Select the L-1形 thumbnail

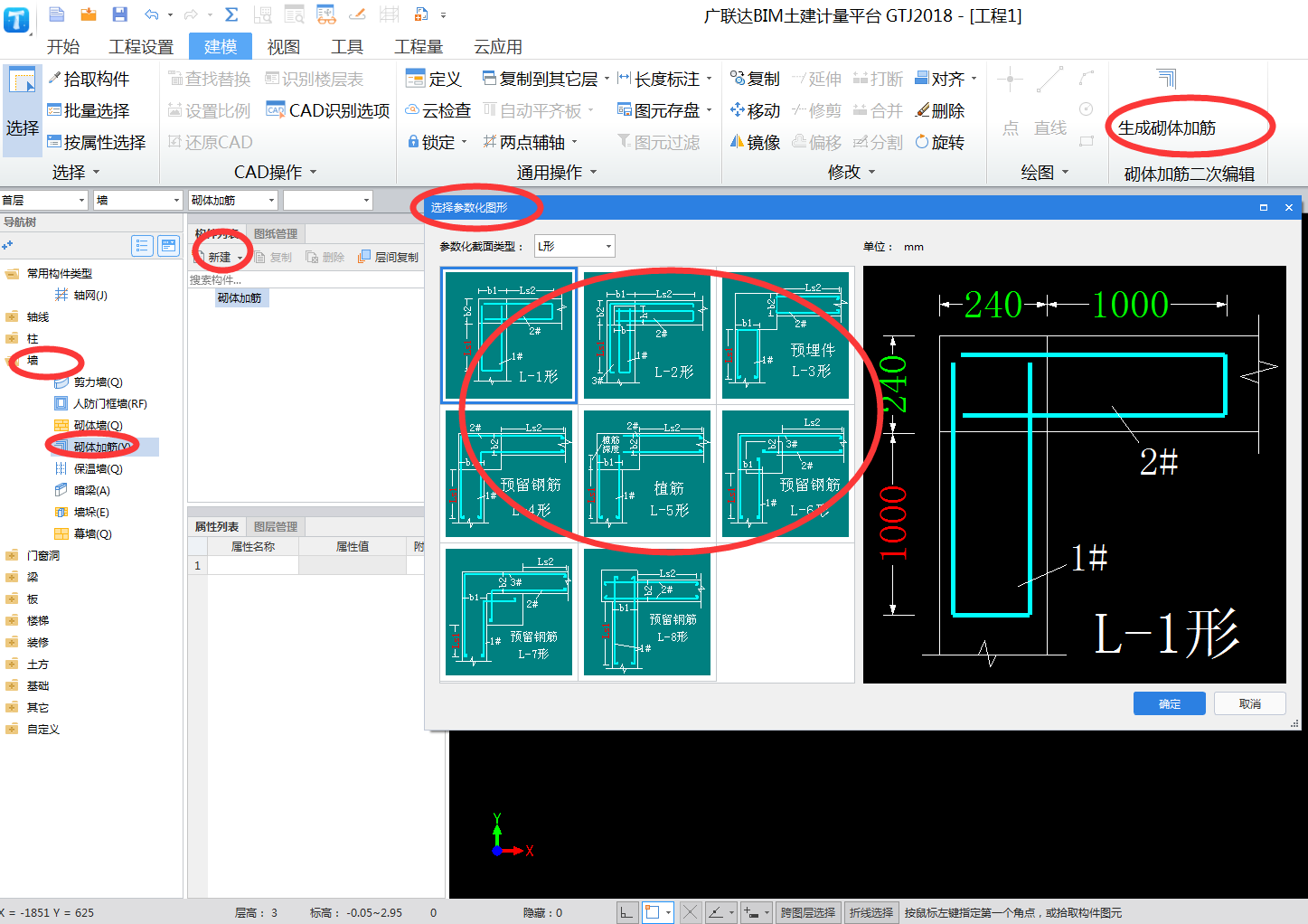[509, 335]
